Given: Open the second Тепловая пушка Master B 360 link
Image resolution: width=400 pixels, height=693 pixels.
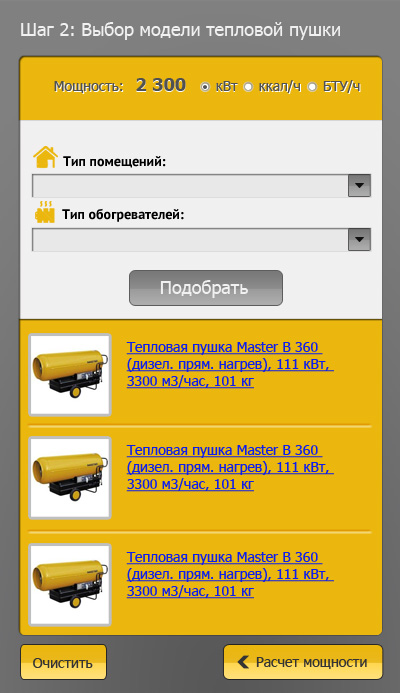Looking at the screenshot, I should (230, 467).
